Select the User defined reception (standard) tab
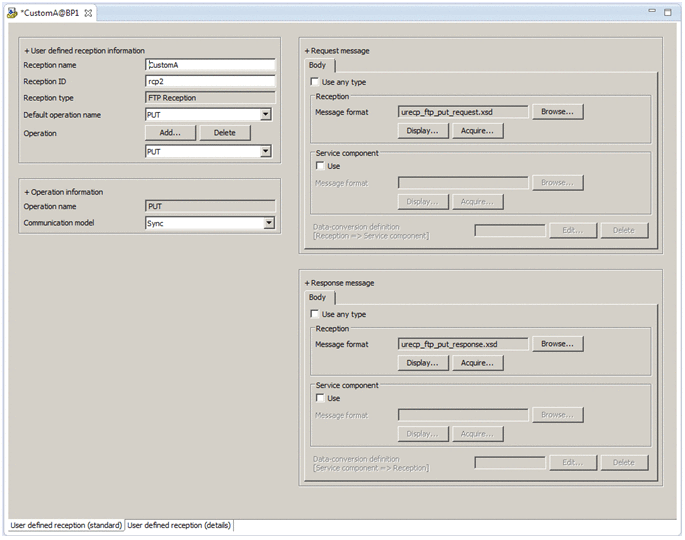This screenshot has height=540, width=685. pyautogui.click(x=66, y=525)
